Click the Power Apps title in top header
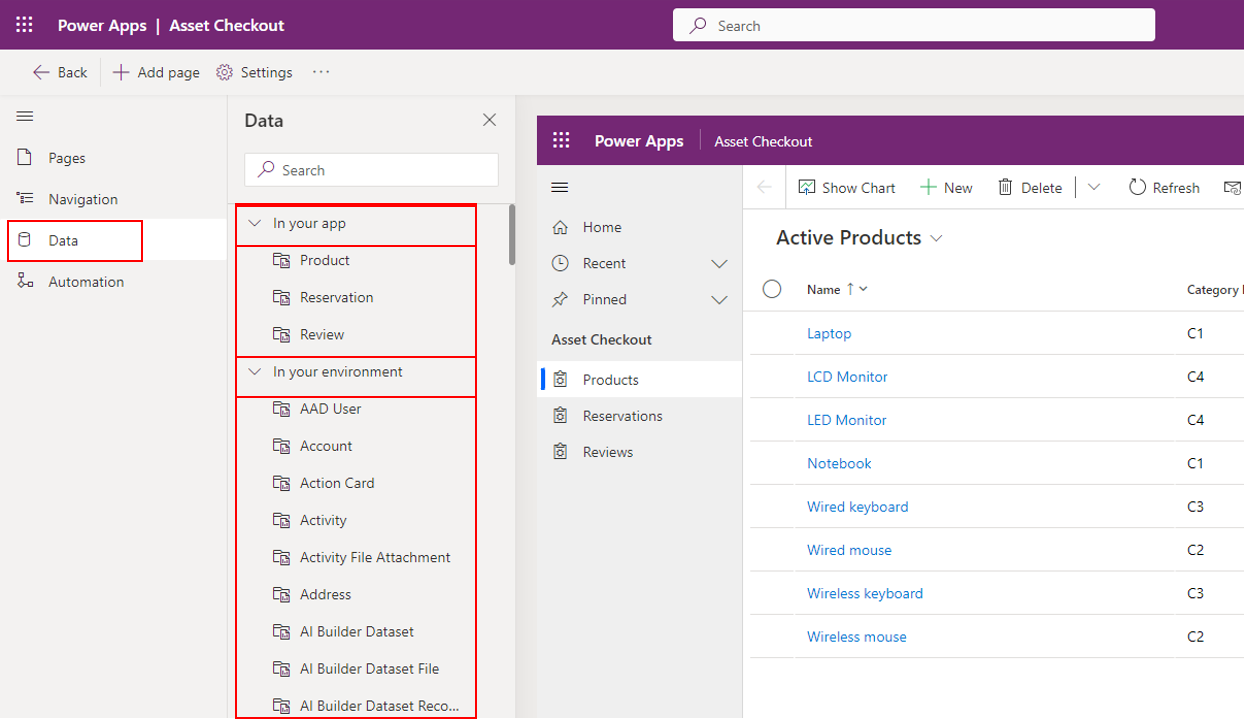This screenshot has height=723, width=1244. (x=101, y=25)
